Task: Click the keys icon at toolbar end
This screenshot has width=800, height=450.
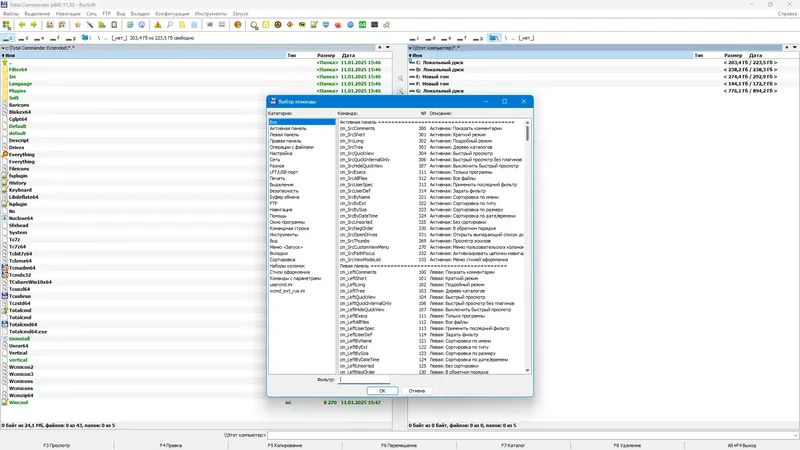Action: pyautogui.click(x=387, y=24)
